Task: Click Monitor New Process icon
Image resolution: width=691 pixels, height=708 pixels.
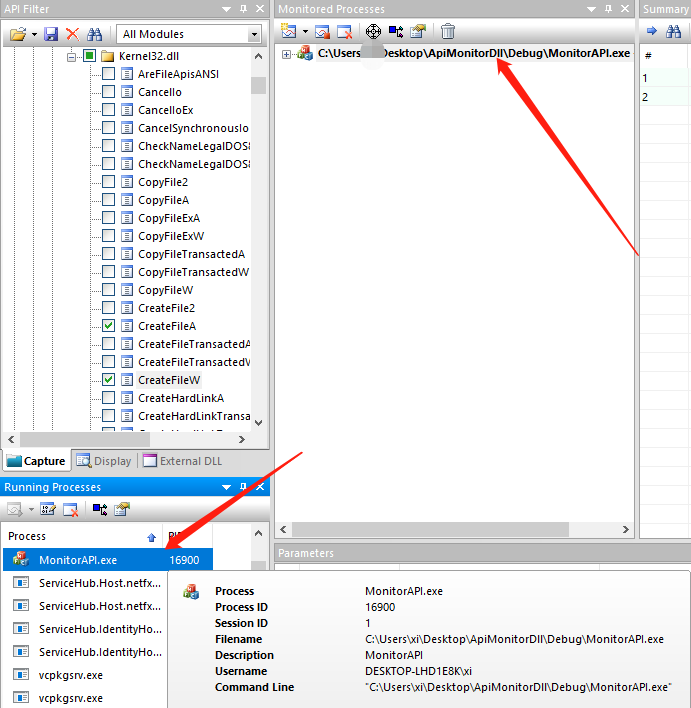Action: [289, 31]
